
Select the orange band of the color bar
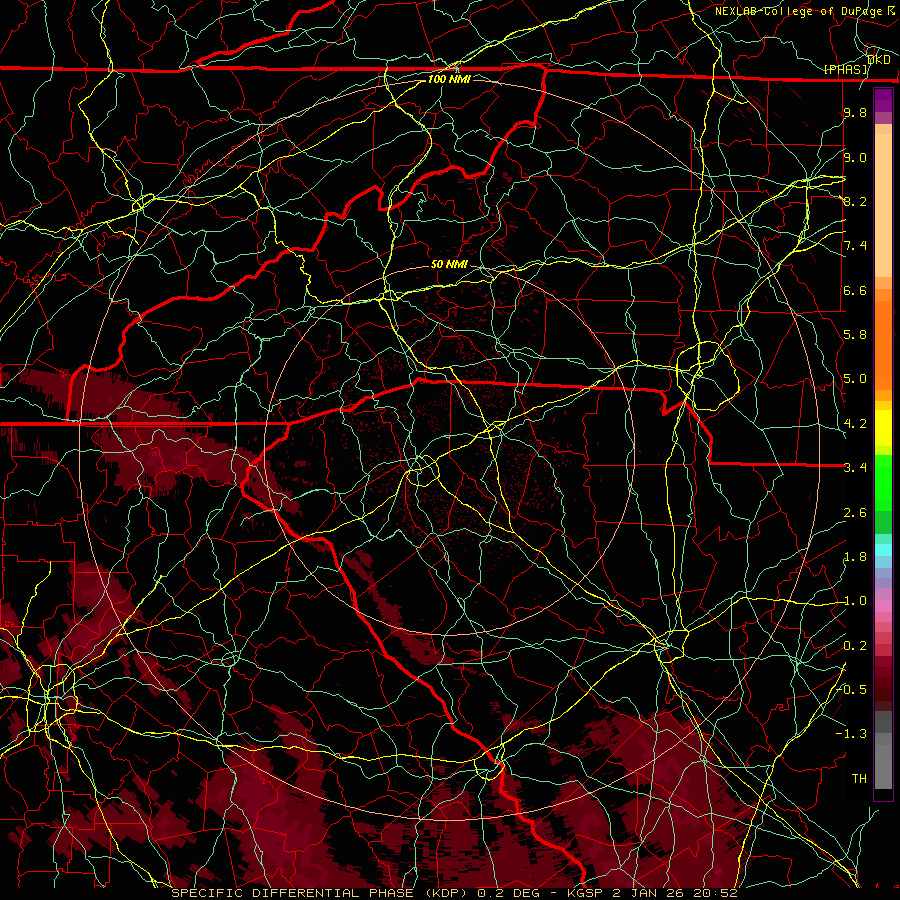(883, 344)
